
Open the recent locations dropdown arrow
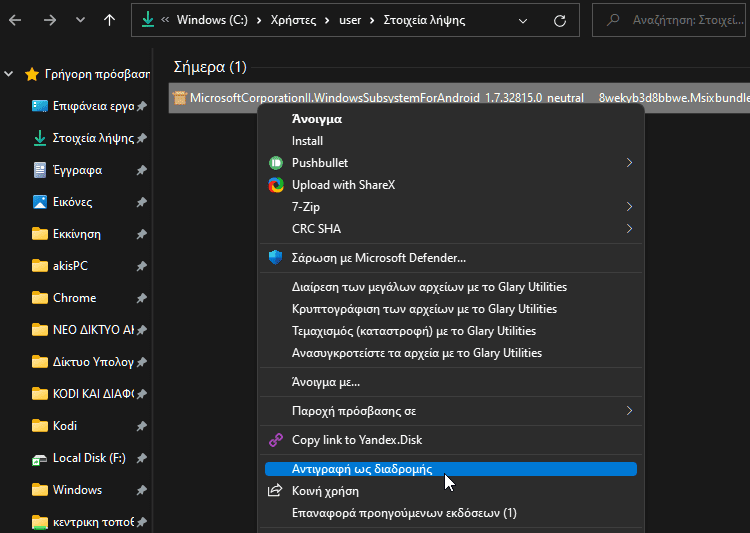click(80, 20)
